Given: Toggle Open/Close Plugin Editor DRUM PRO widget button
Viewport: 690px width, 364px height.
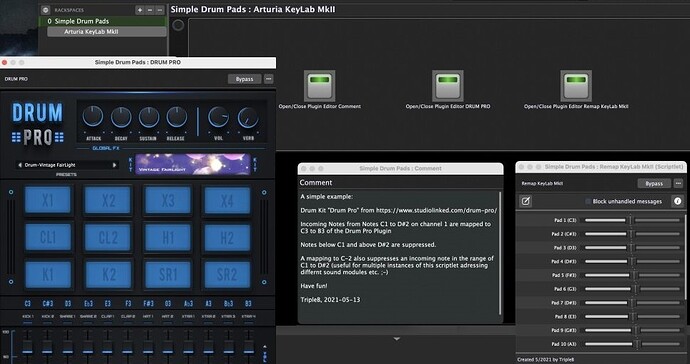Looking at the screenshot, I should pos(448,86).
